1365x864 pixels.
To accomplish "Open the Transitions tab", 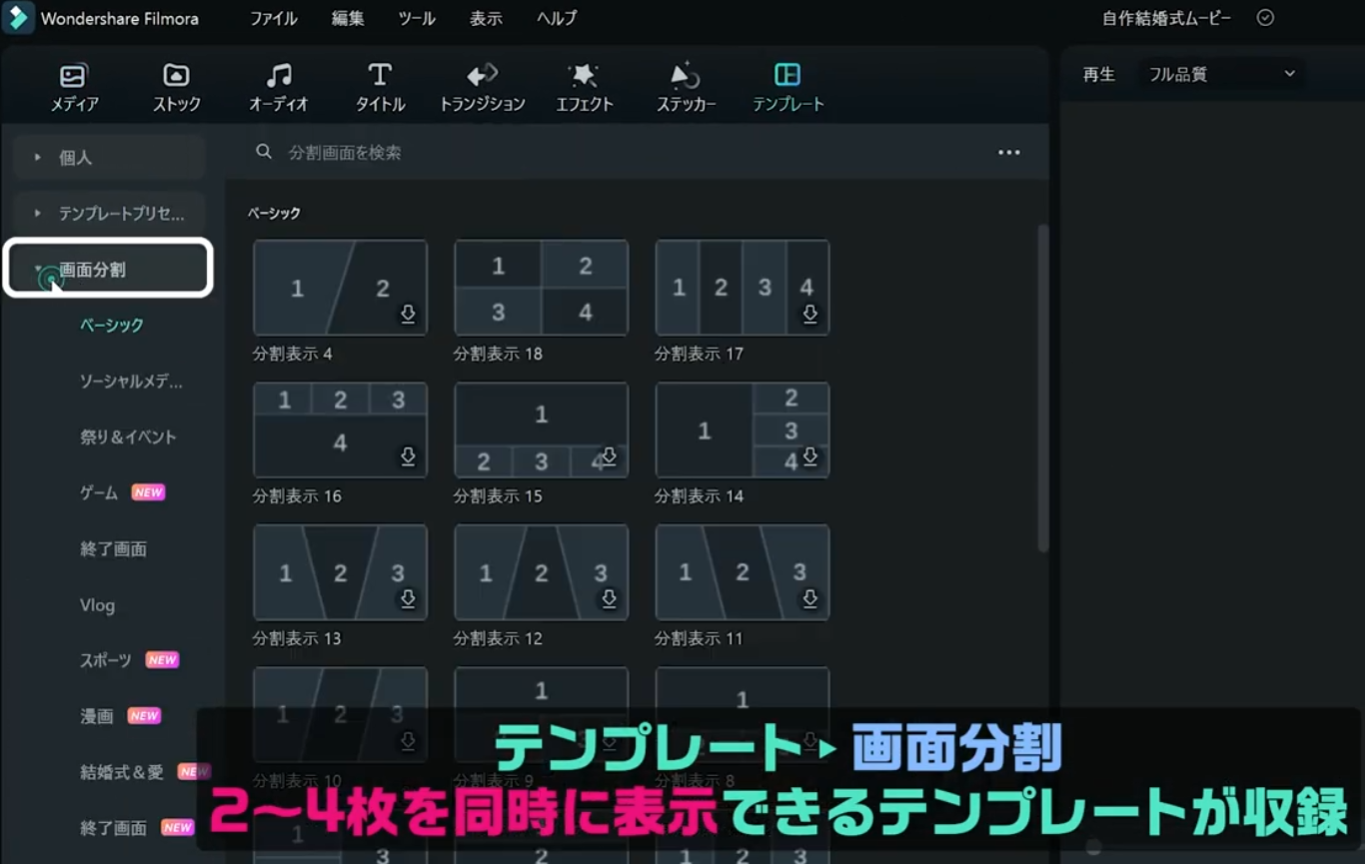I will (x=482, y=88).
